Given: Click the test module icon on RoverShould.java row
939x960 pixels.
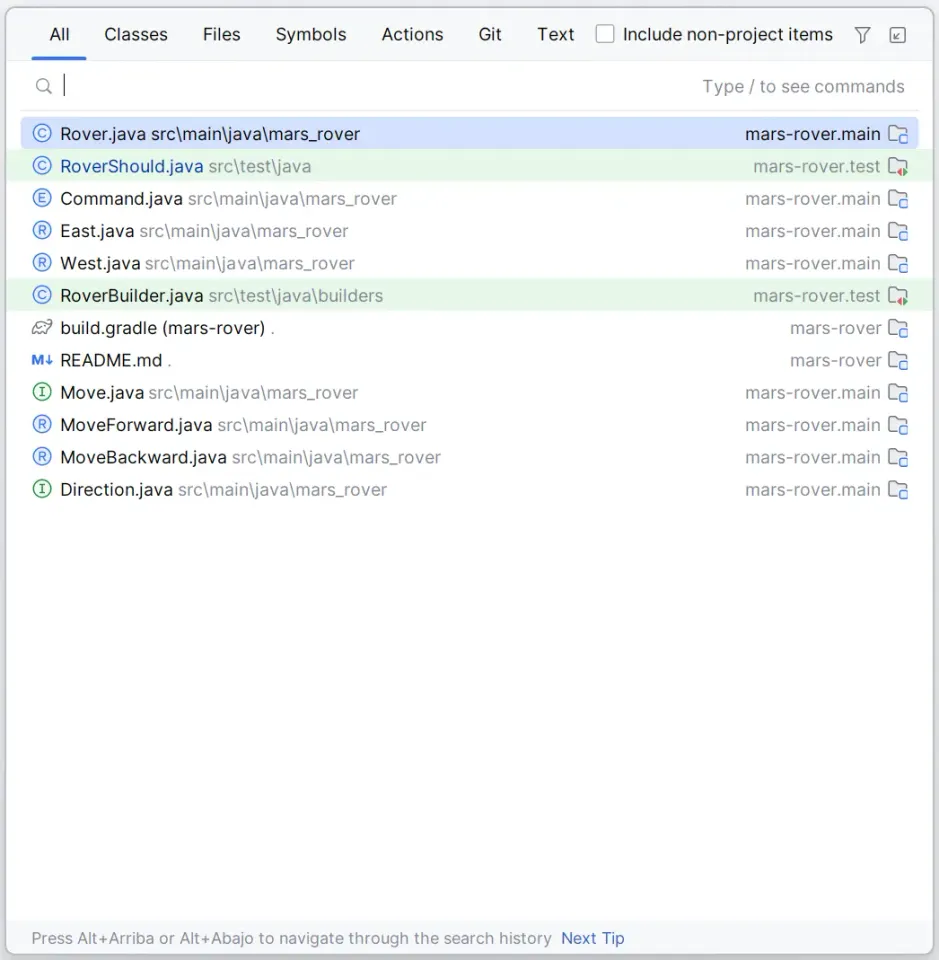Looking at the screenshot, I should click(898, 167).
